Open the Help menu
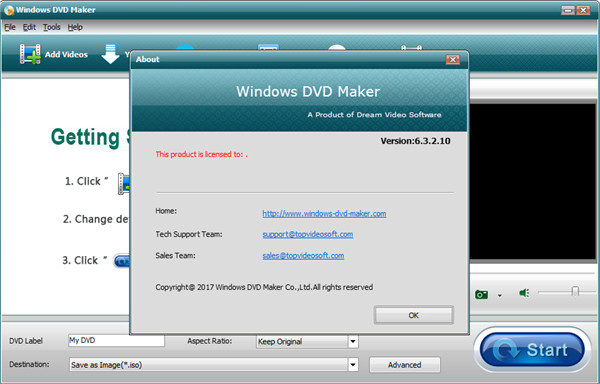The width and height of the screenshot is (600, 384). click(x=75, y=27)
